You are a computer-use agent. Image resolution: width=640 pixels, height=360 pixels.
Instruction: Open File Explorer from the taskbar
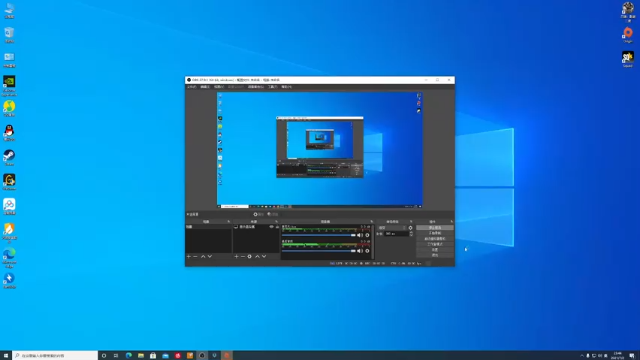[141, 356]
